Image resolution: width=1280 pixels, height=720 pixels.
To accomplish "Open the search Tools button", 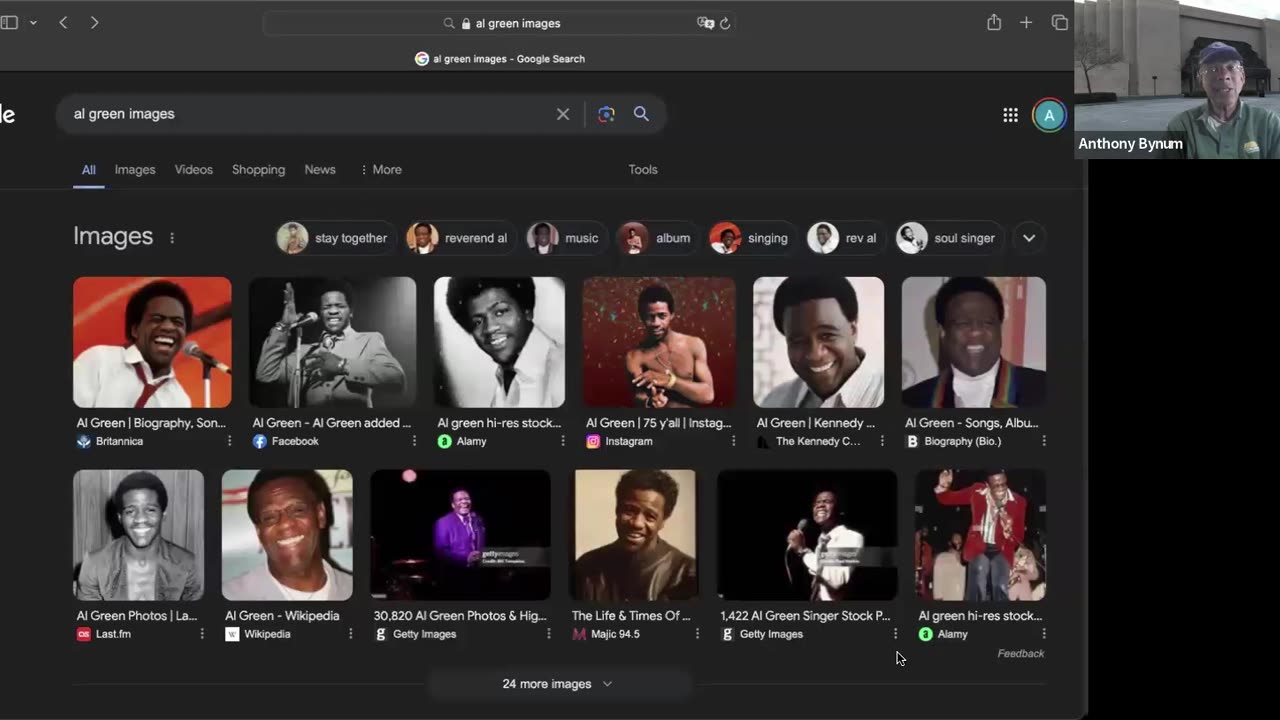I will tap(643, 170).
